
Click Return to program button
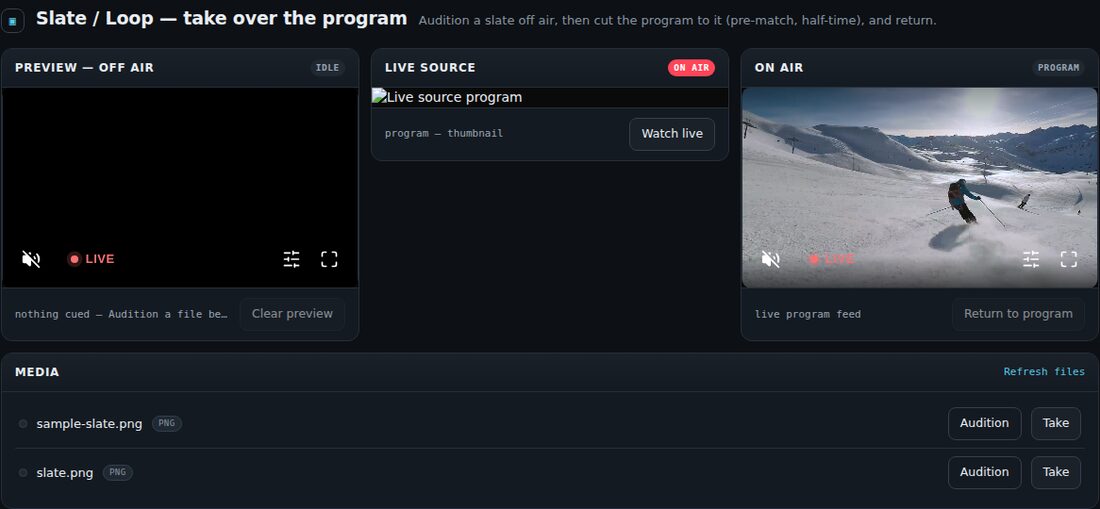pos(1018,314)
